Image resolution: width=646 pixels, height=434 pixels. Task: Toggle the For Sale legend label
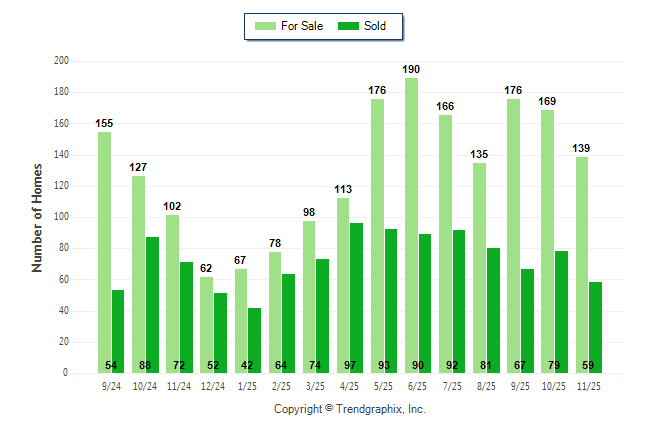304,26
